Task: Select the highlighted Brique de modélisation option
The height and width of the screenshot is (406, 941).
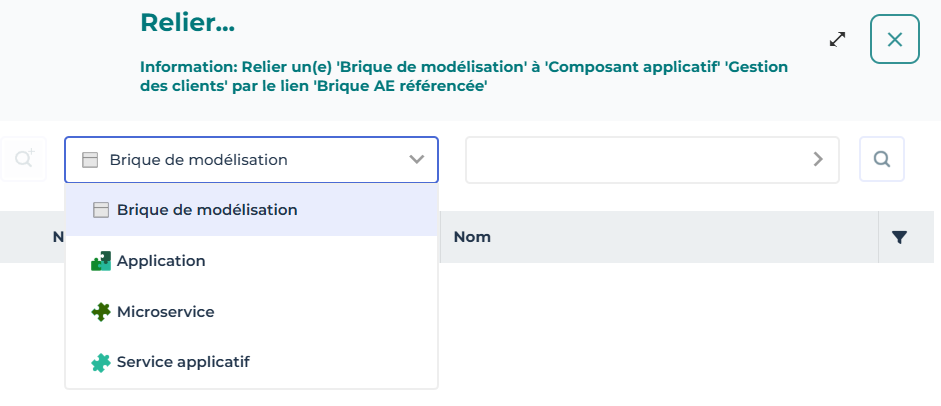Action: click(207, 210)
